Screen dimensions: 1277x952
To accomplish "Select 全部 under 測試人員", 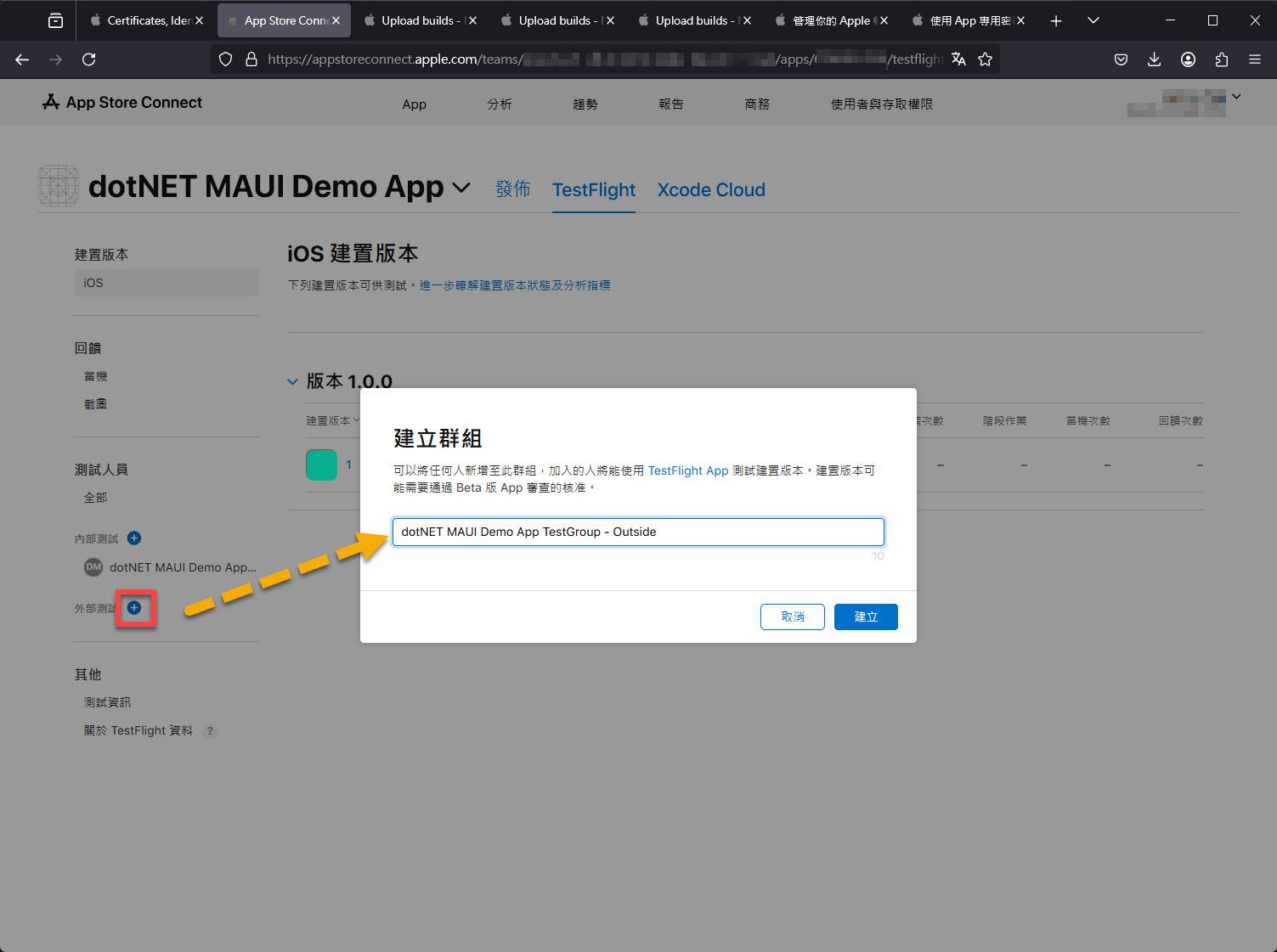I will coord(96,498).
